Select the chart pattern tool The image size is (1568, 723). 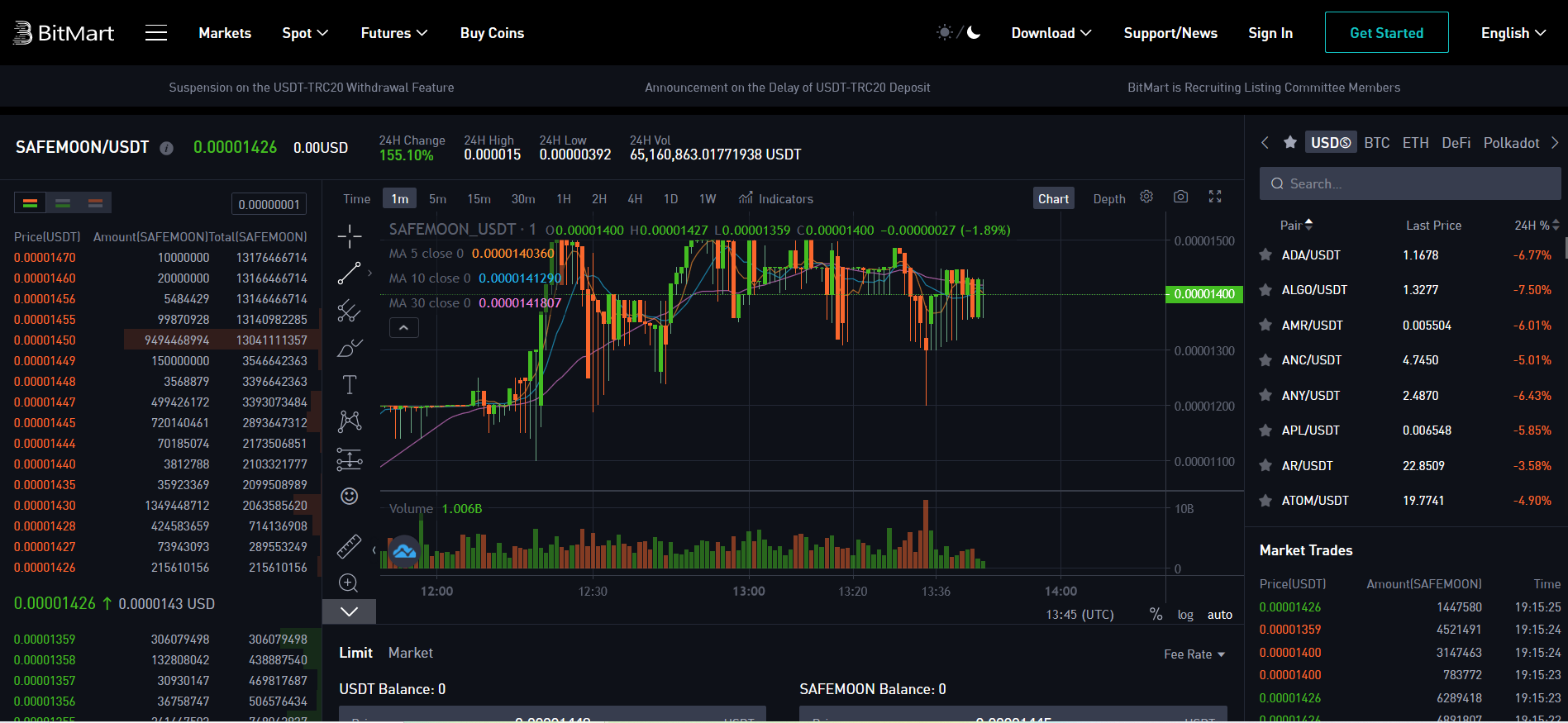pyautogui.click(x=350, y=421)
